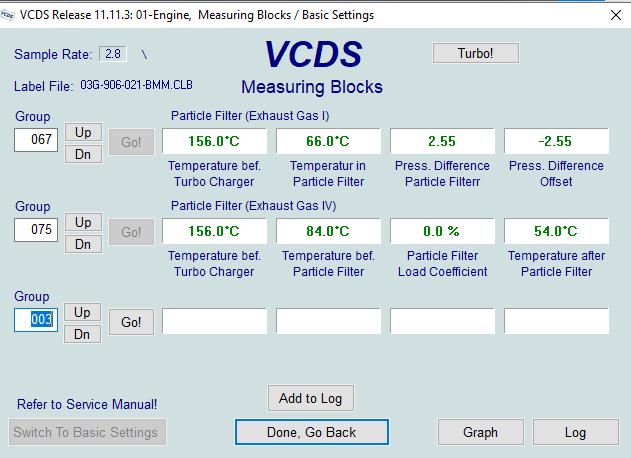Click Done, Go Back button
Image resolution: width=631 pixels, height=458 pixels.
tap(311, 432)
